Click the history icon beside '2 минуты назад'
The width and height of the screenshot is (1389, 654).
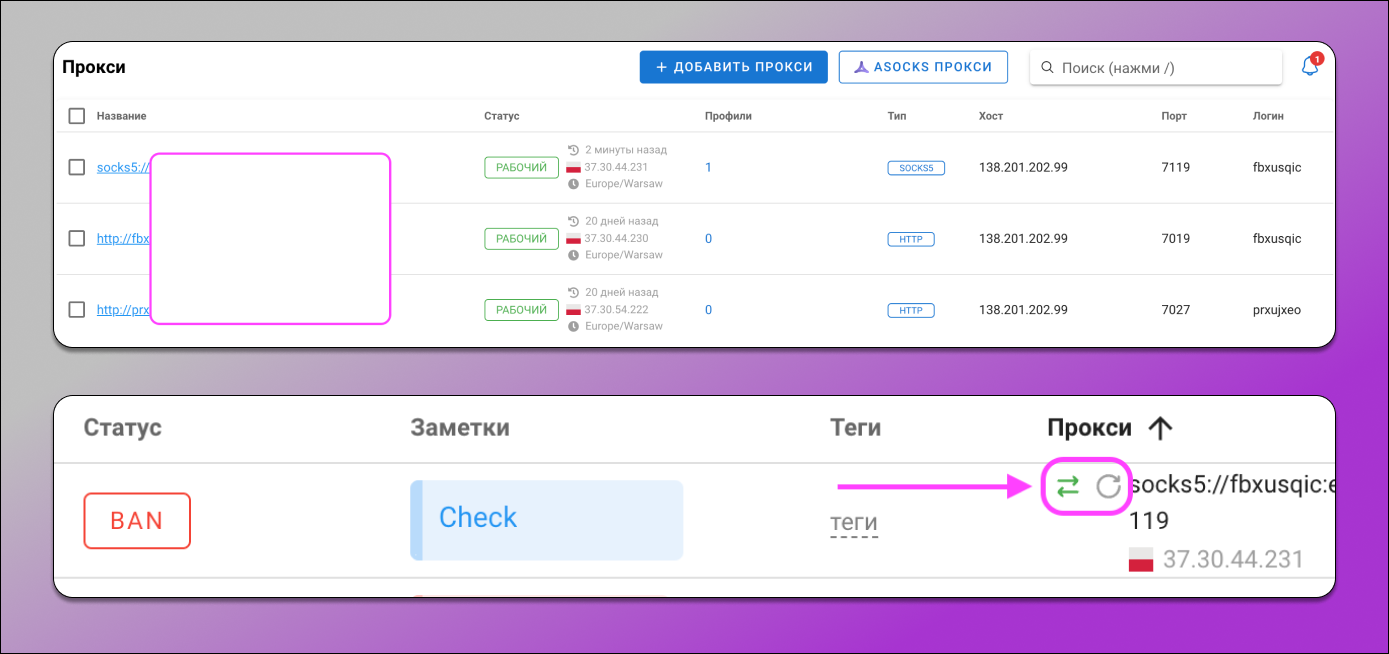pyautogui.click(x=572, y=149)
